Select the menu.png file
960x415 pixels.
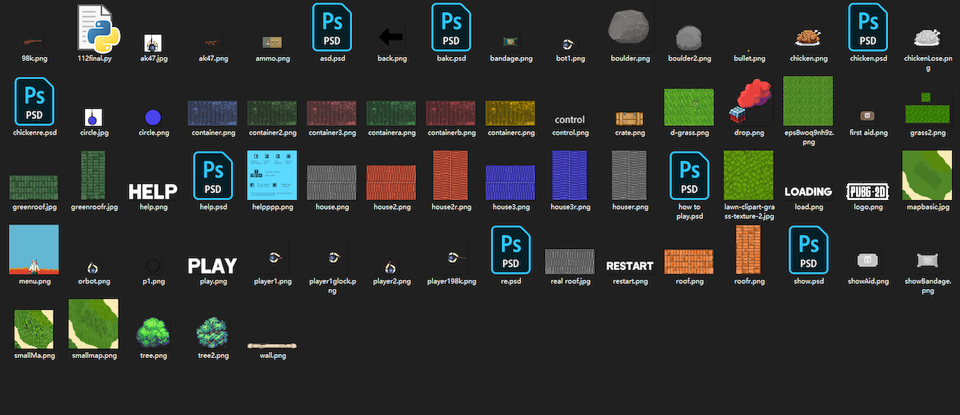tap(34, 250)
